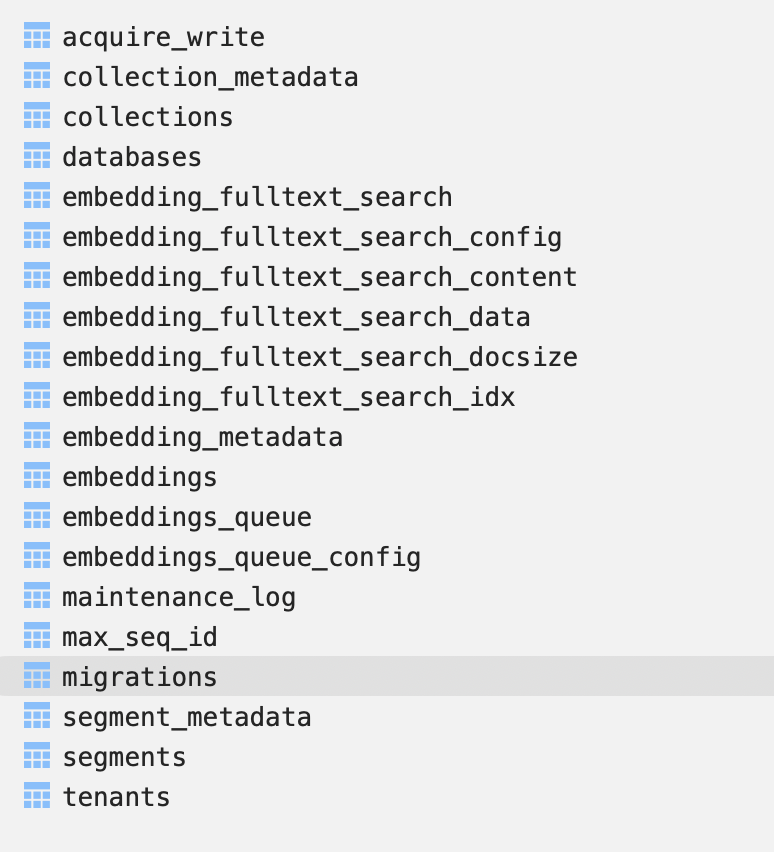Choose the embedding_fulltext_search_content table
Image resolution: width=774 pixels, height=852 pixels.
tap(320, 277)
